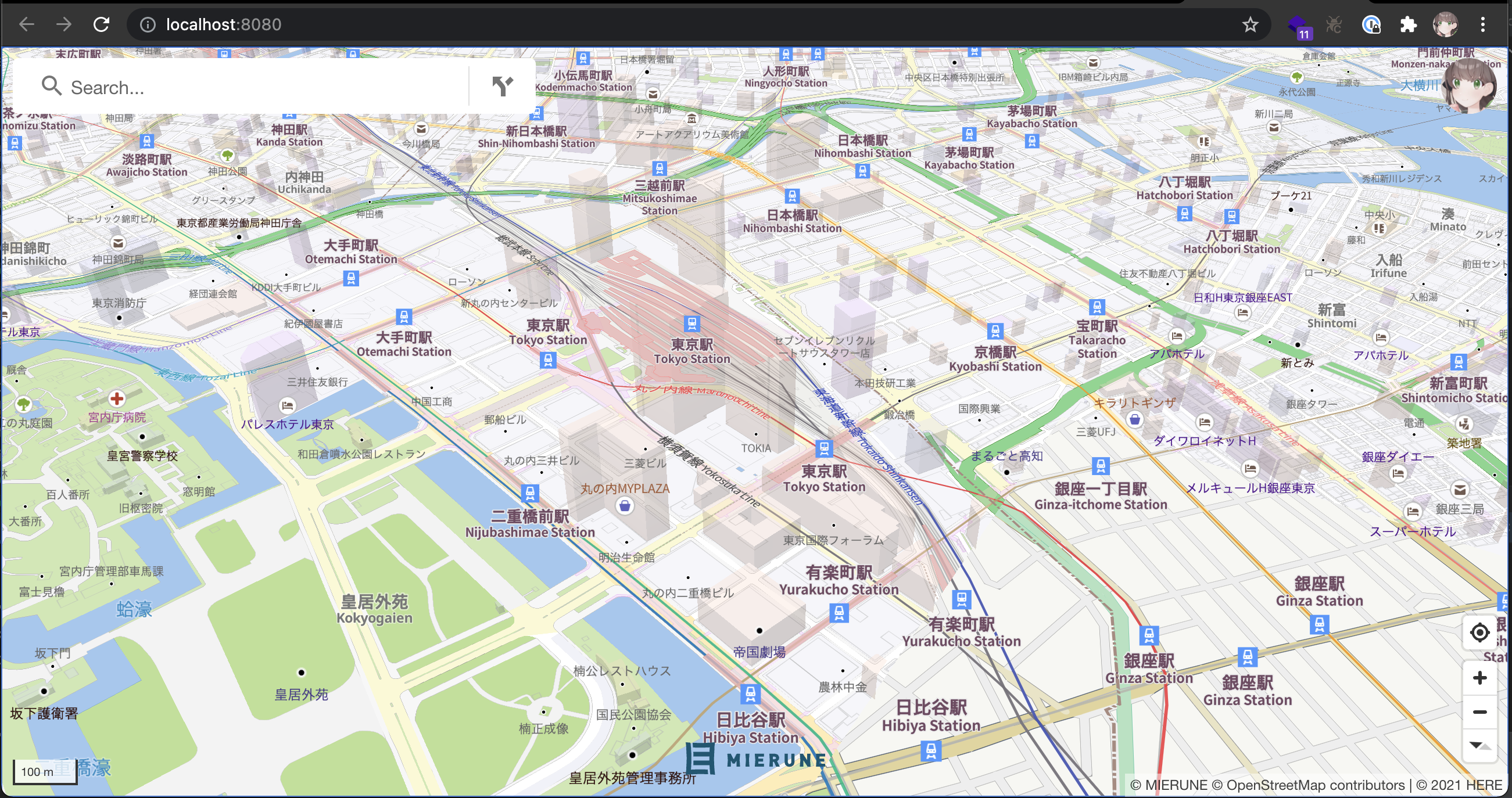Click the Search... input field

[264, 88]
